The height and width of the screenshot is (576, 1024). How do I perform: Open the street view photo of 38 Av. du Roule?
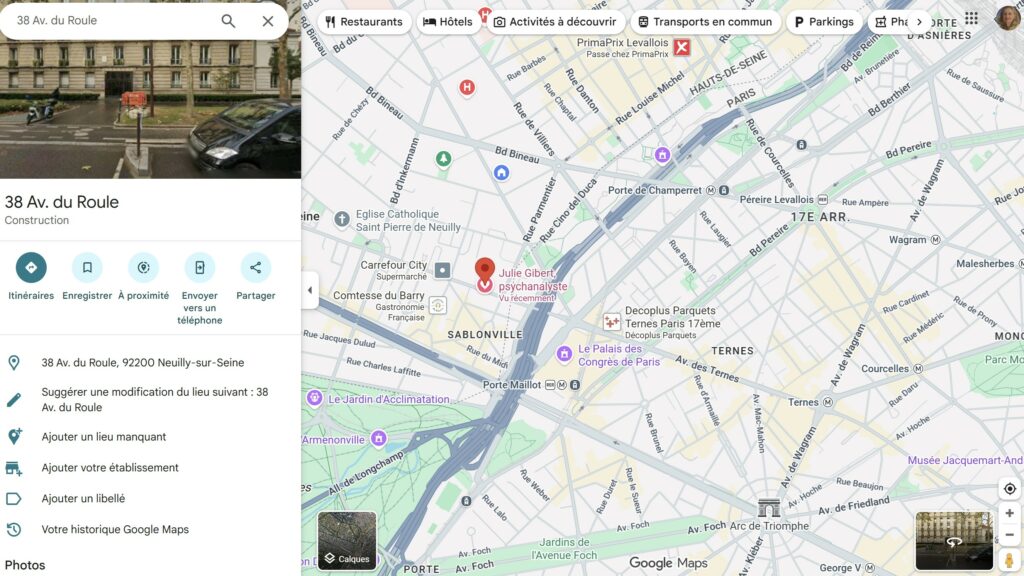(150, 108)
